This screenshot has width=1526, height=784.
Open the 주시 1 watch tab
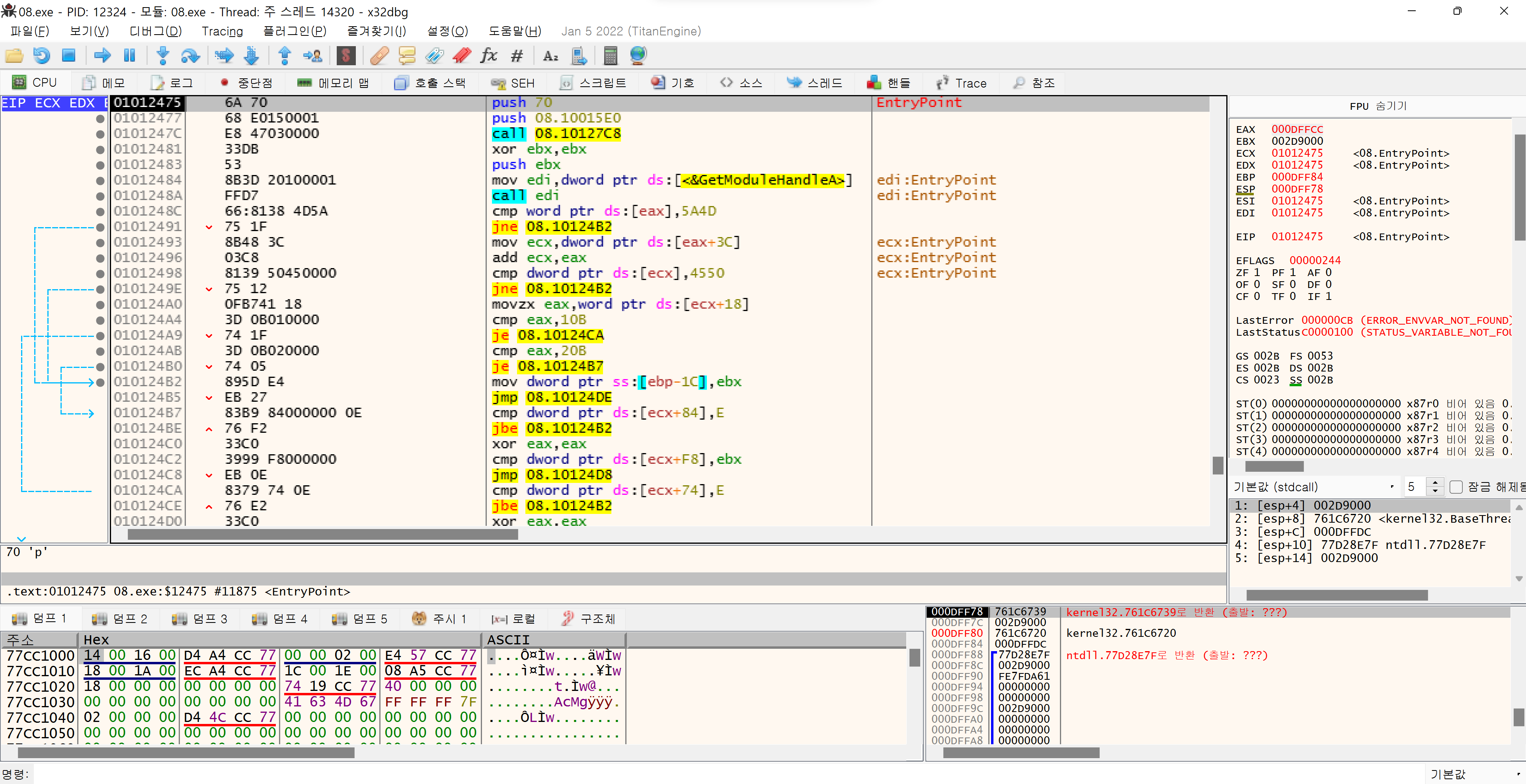(439, 619)
